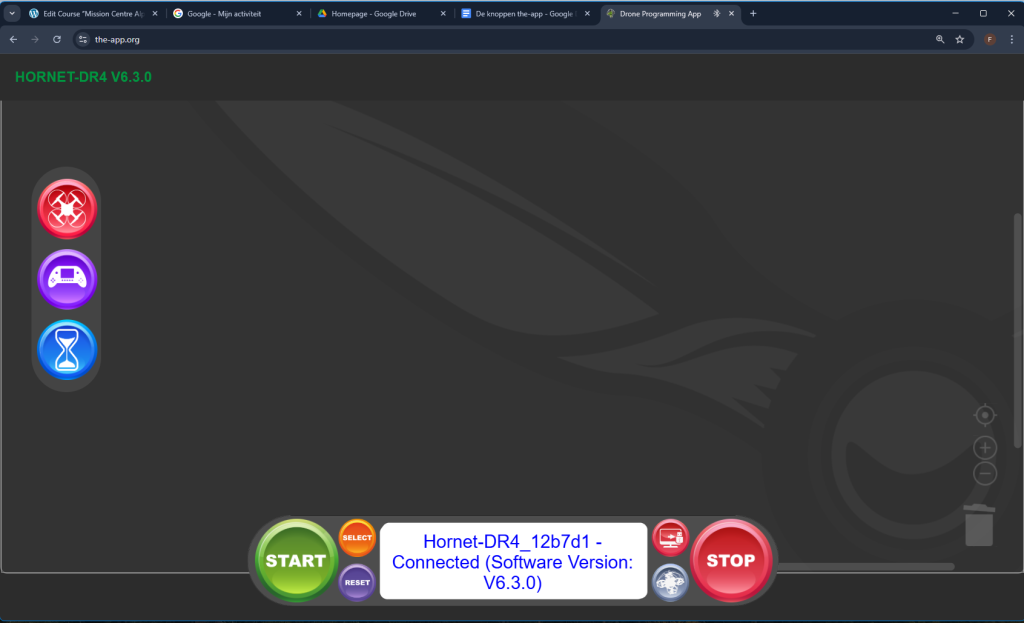
Task: Open the purple gamepad controller category
Action: coord(67,278)
